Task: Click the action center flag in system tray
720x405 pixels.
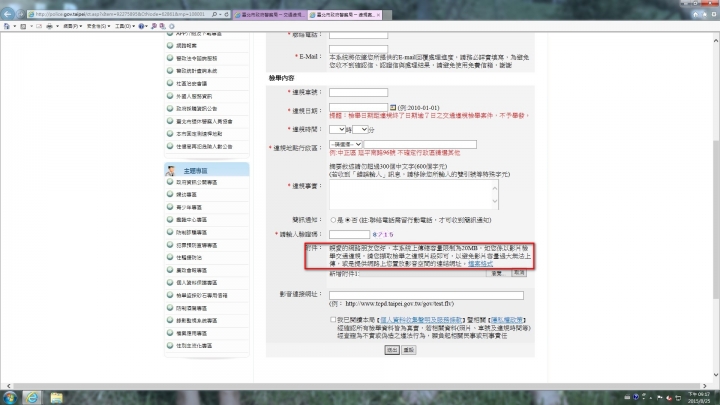Action: coord(660,397)
